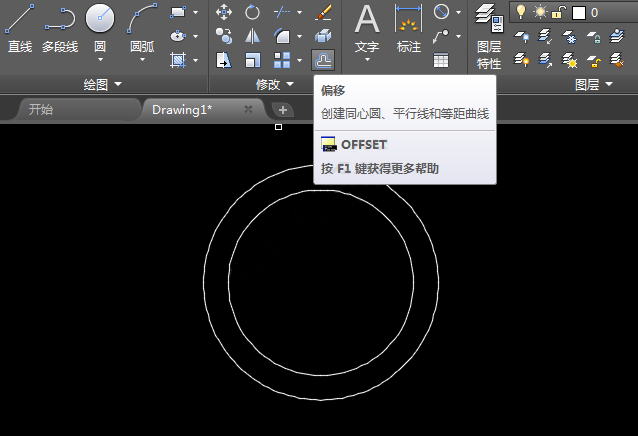638x436 pixels.
Task: Select the Explode tool icon
Action: (x=323, y=36)
